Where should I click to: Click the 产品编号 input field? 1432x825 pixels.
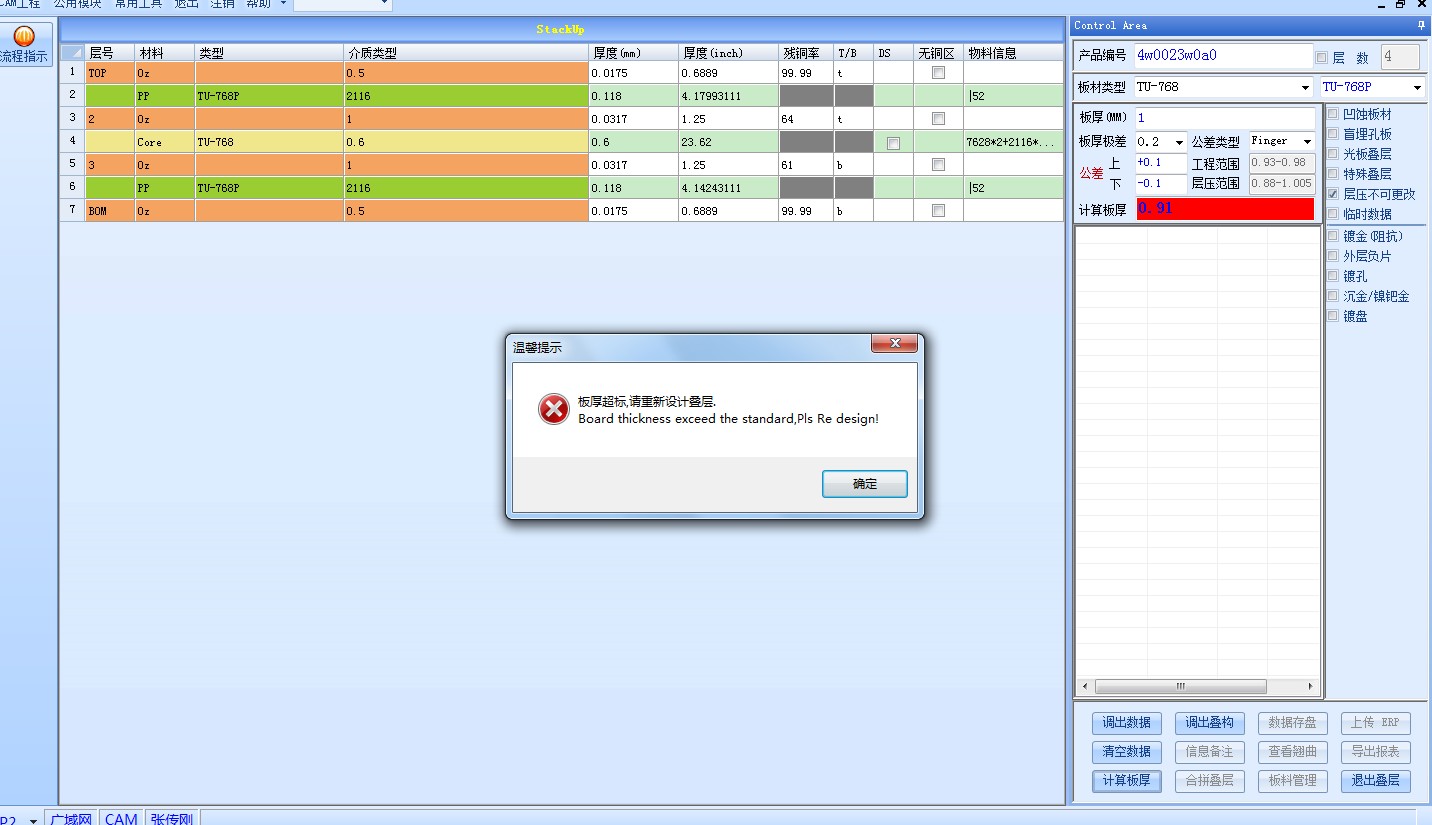point(1223,55)
